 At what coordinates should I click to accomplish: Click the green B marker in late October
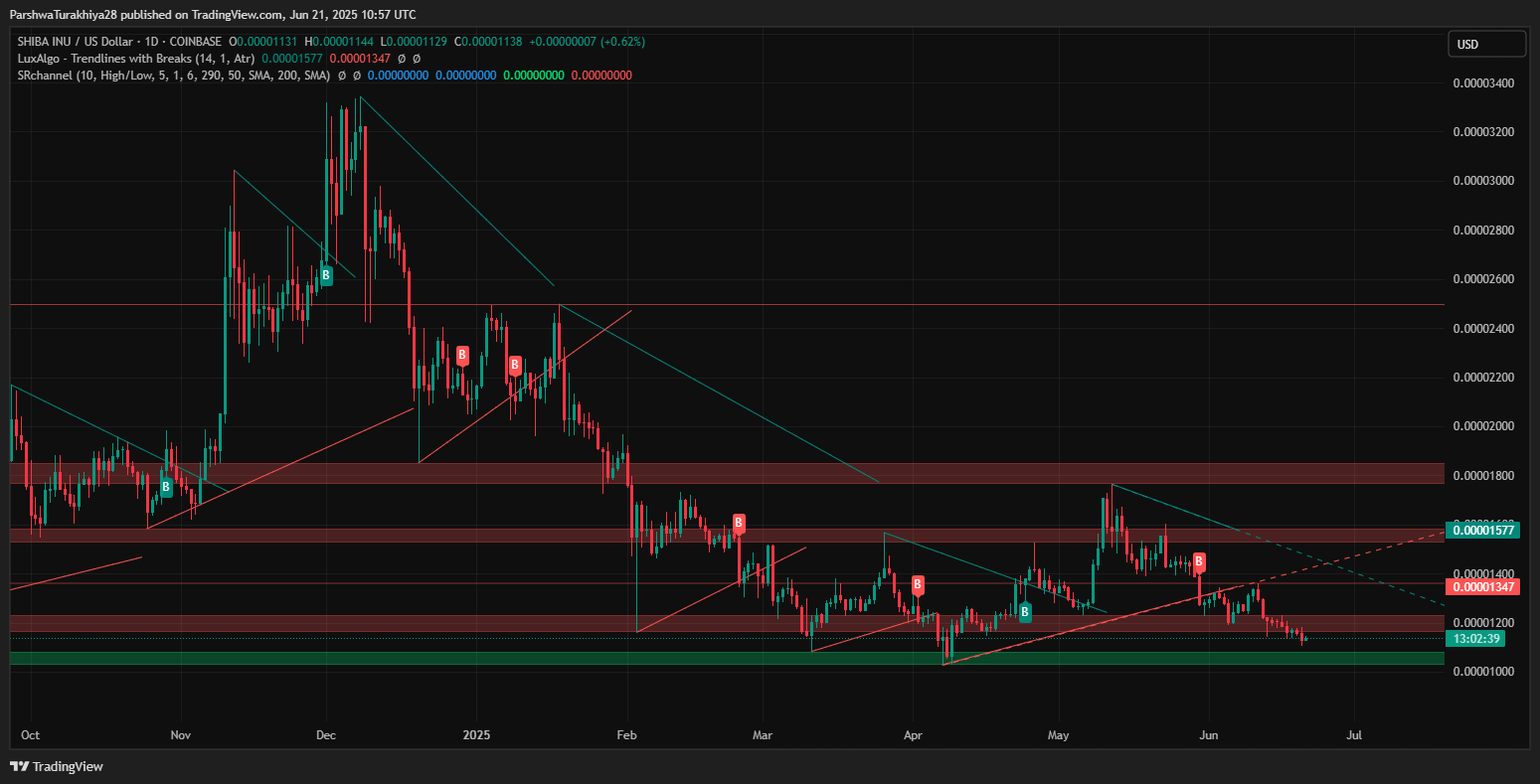pyautogui.click(x=167, y=487)
